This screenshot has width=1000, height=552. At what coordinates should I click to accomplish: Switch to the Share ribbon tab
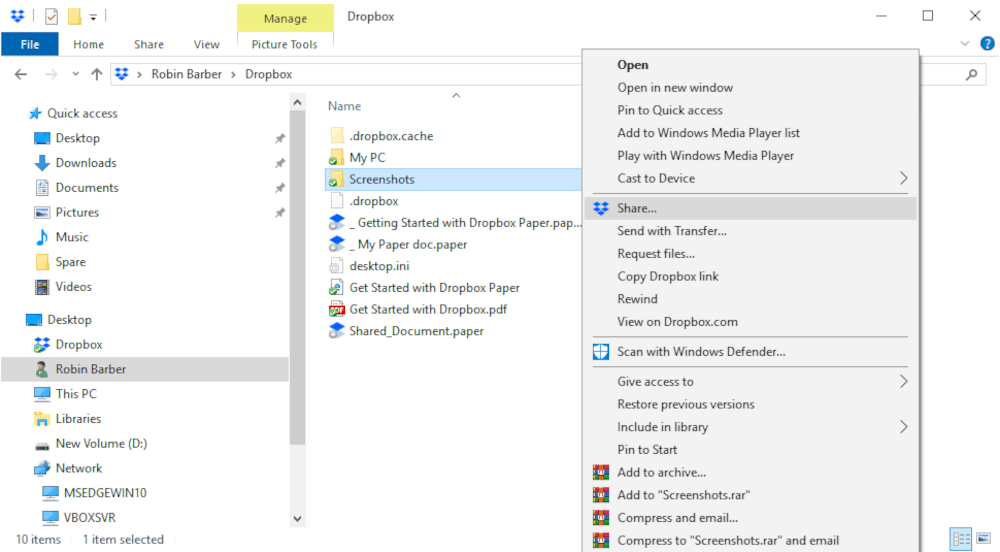(x=149, y=44)
